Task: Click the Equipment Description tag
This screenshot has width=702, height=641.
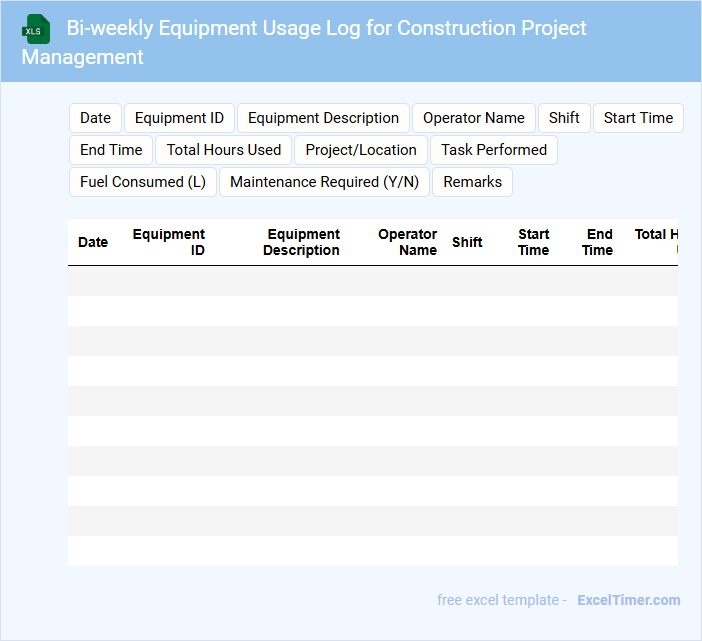Action: tap(323, 118)
